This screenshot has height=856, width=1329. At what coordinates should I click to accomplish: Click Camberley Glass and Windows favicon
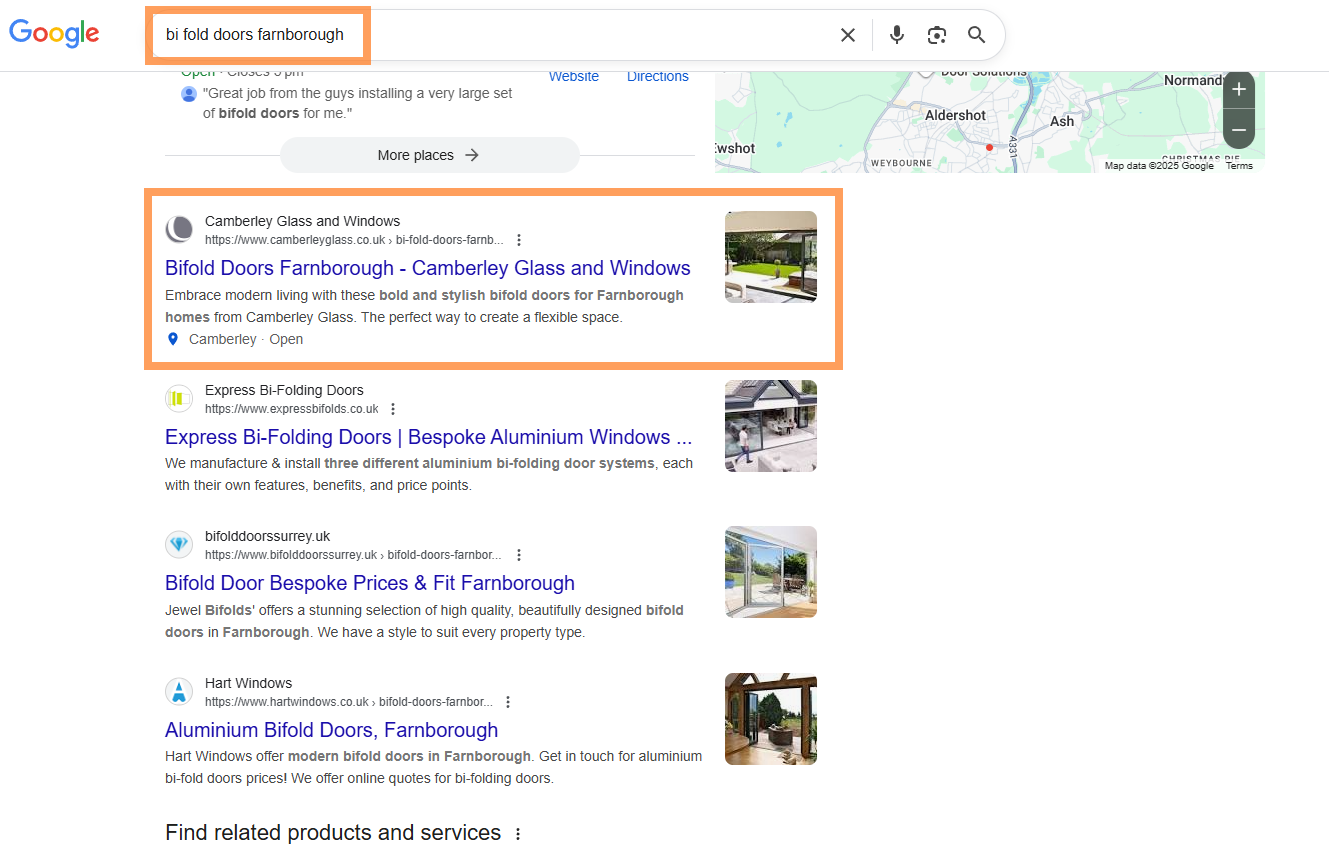click(x=179, y=229)
